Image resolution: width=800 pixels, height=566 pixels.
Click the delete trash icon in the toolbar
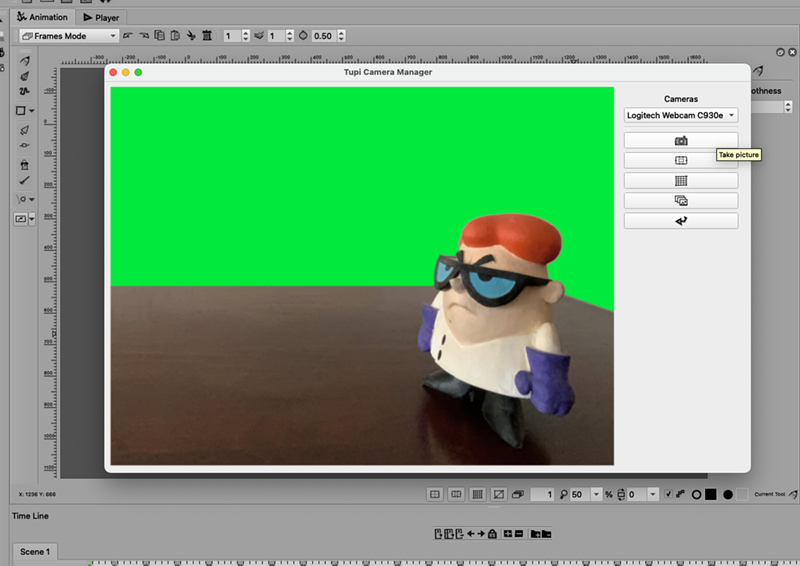tap(207, 36)
